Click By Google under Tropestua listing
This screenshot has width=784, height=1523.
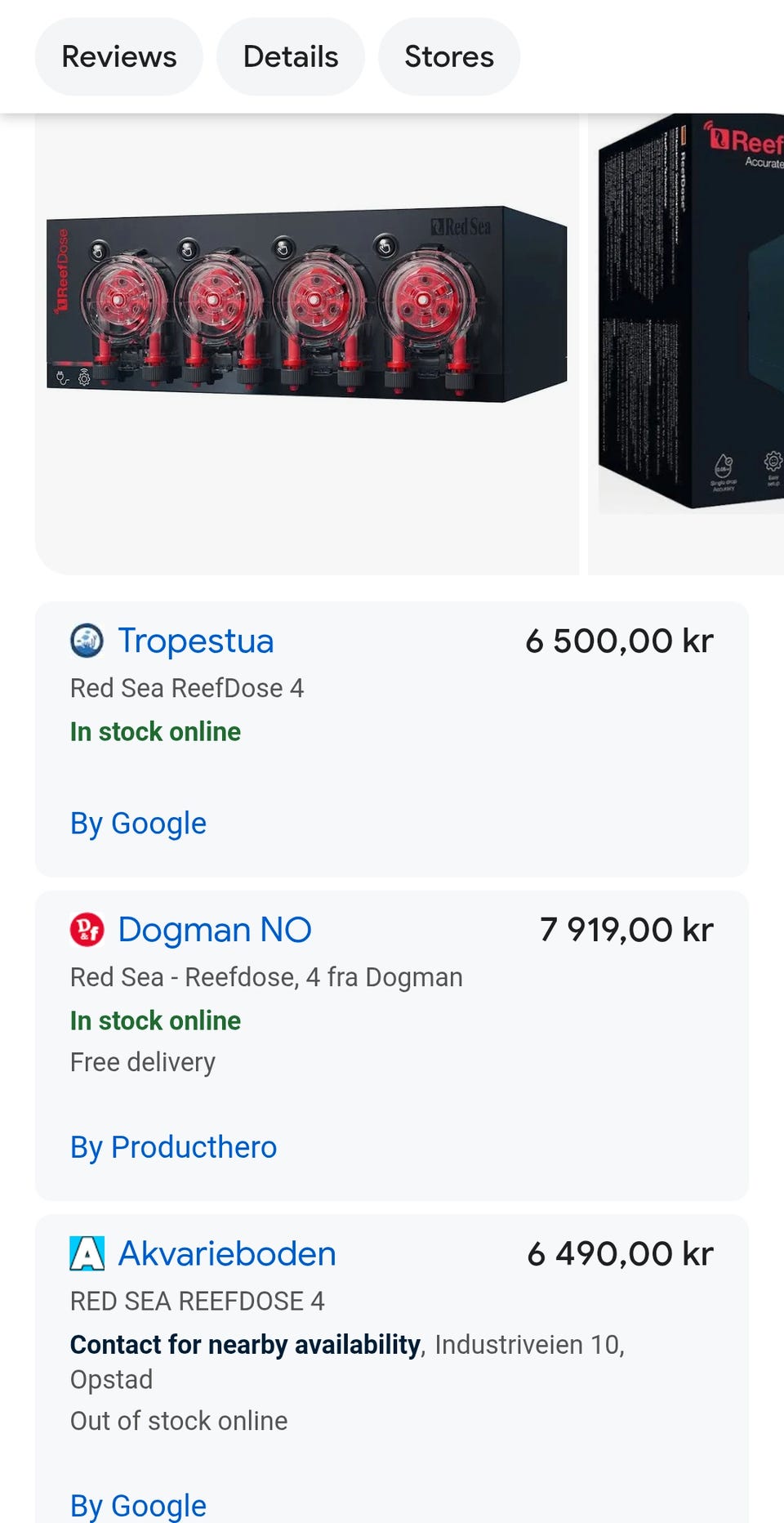point(138,824)
